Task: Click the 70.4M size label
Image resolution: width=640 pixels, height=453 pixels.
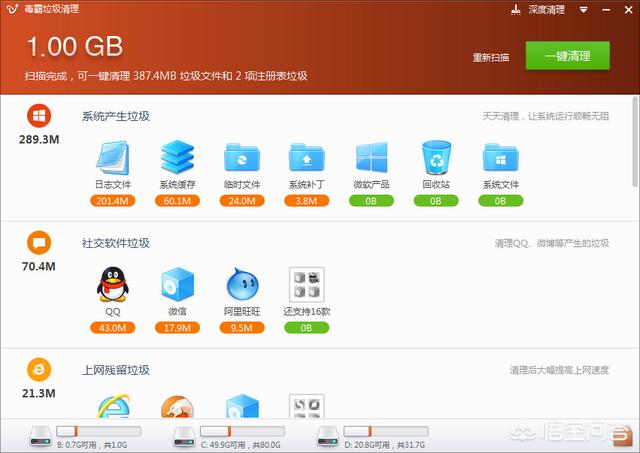Action: tap(39, 266)
